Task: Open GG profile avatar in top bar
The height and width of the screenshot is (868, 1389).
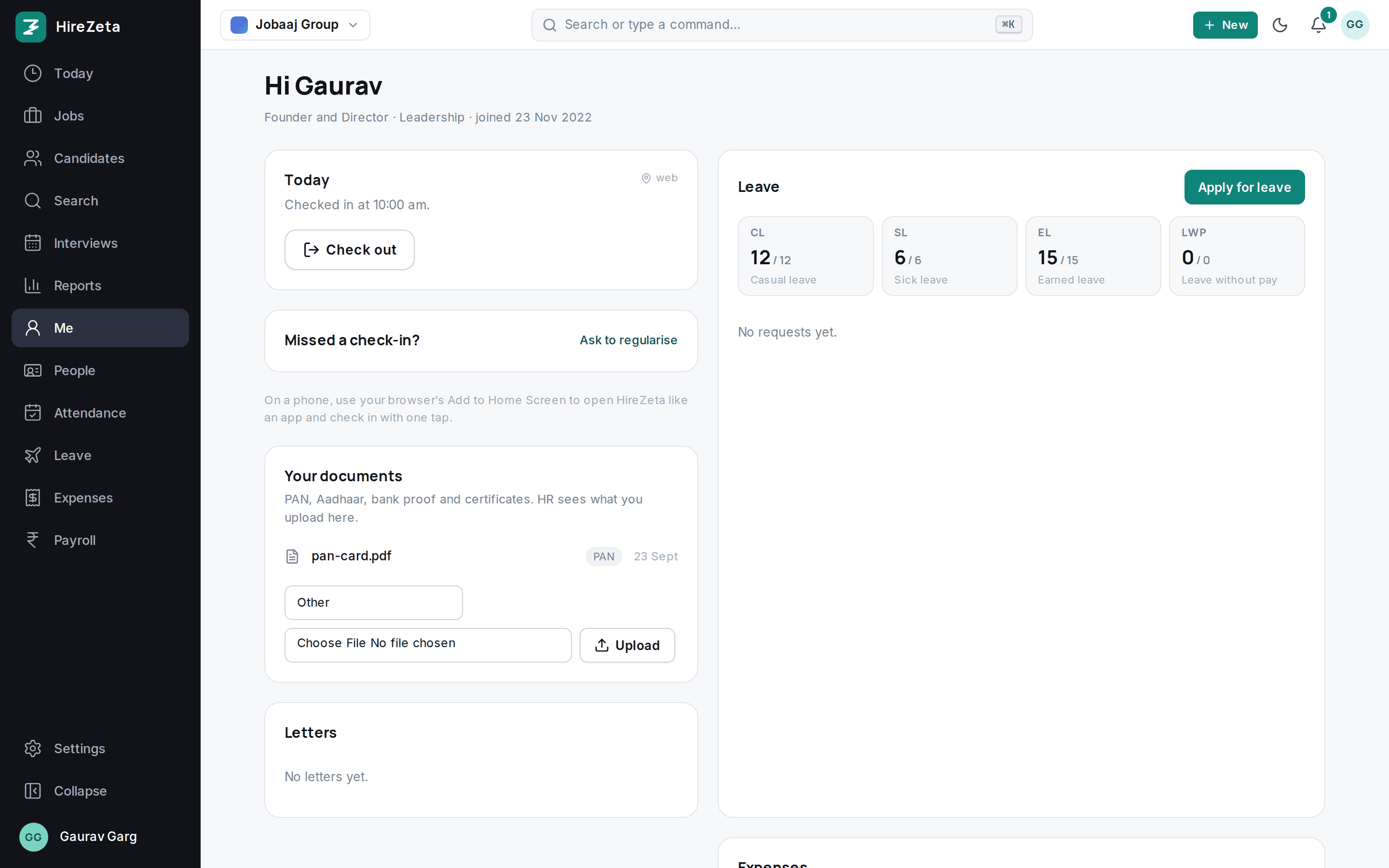Action: 1355,25
